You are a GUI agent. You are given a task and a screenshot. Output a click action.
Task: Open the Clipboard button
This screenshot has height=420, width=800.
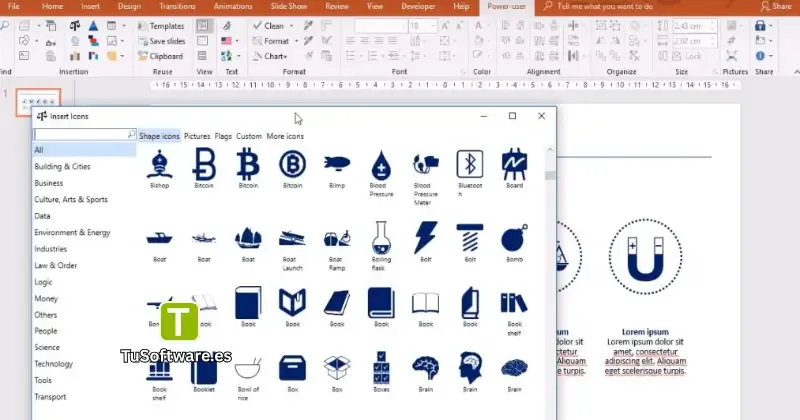[x=160, y=56]
